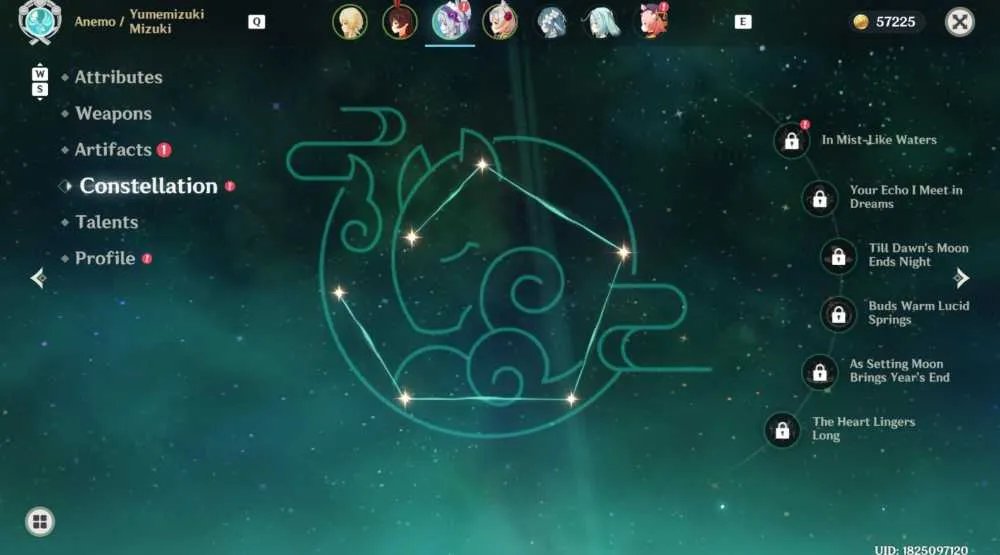Open the Buds Warm Lucid Springs lock icon
This screenshot has height=555, width=1000.
838,314
